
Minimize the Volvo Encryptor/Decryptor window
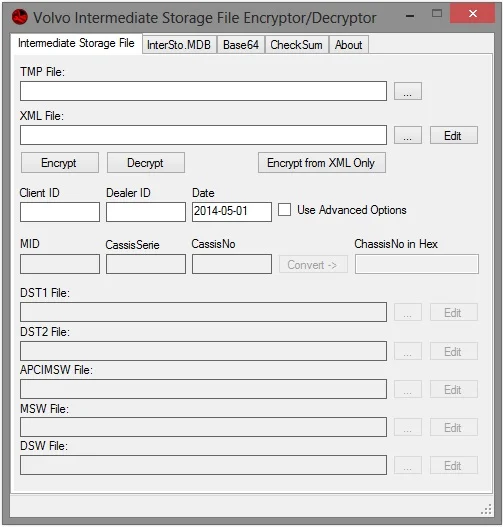[x=410, y=15]
